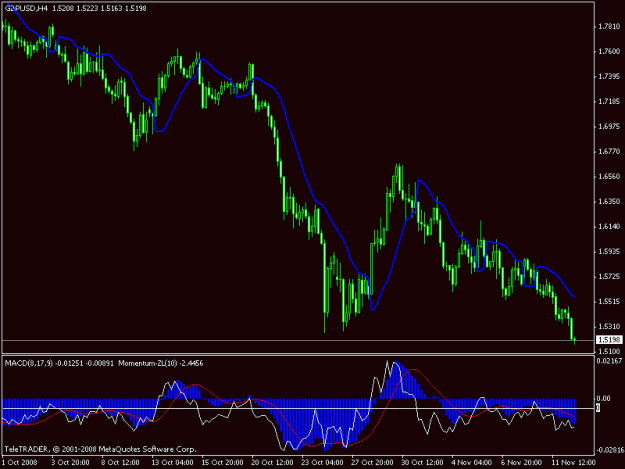Click the 1.7810 price axis label
The image size is (625, 469).
click(x=609, y=27)
